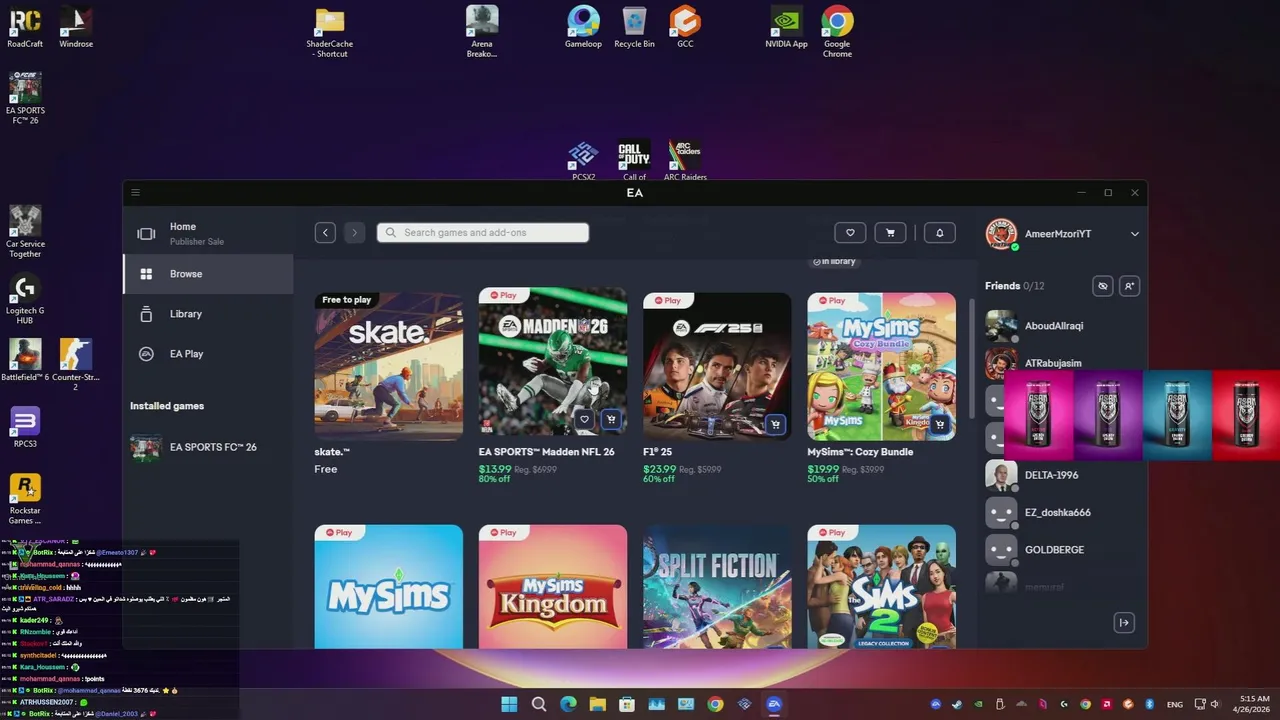Open RoadCraft desktop shortcut
Viewport: 1280px width, 720px height.
click(25, 27)
